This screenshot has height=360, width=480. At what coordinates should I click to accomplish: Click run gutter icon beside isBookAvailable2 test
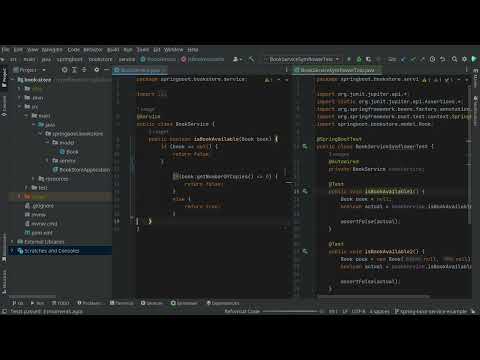[305, 251]
